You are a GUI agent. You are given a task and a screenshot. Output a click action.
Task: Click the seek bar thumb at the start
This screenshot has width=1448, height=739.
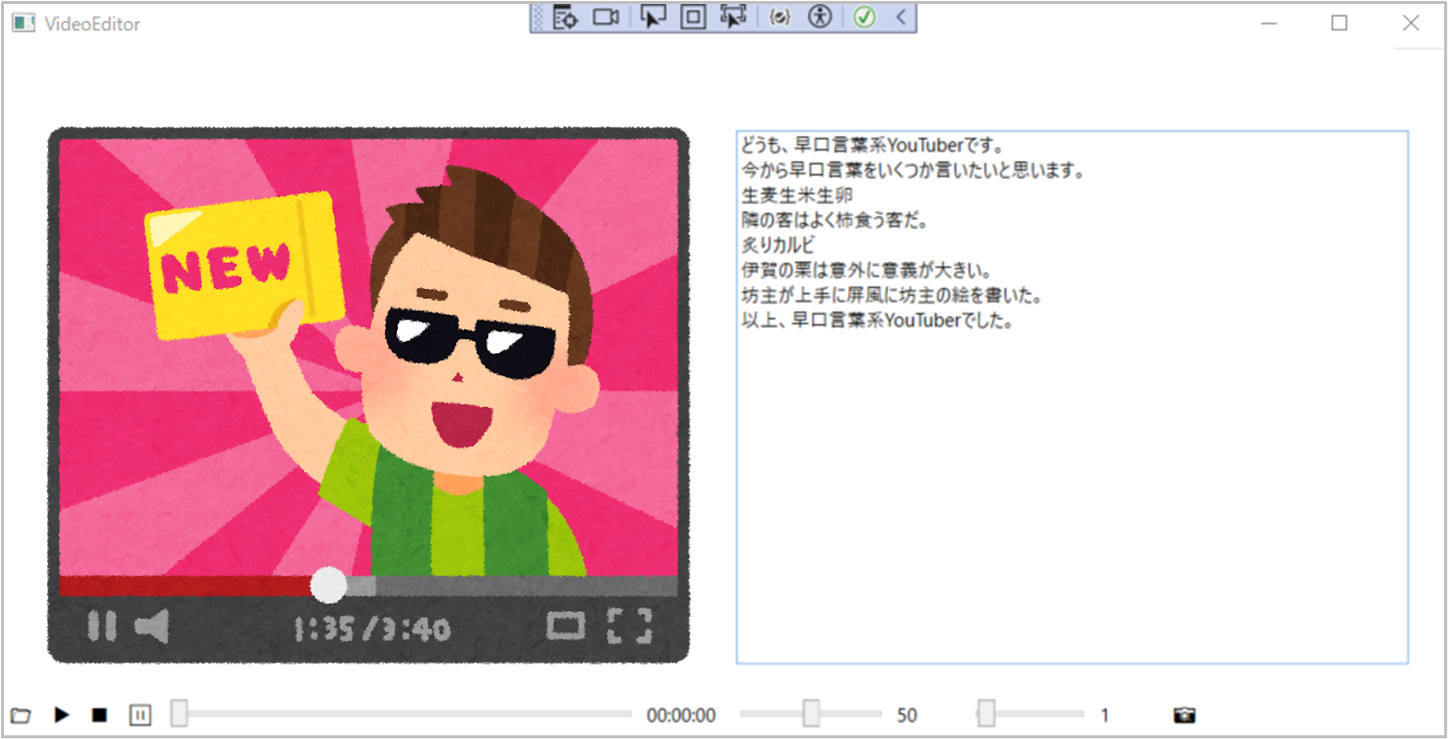tap(179, 714)
